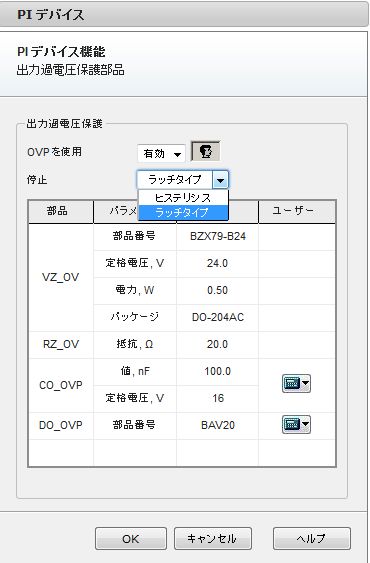Click the ユーザー column header
The image size is (370, 563).
[x=297, y=211]
